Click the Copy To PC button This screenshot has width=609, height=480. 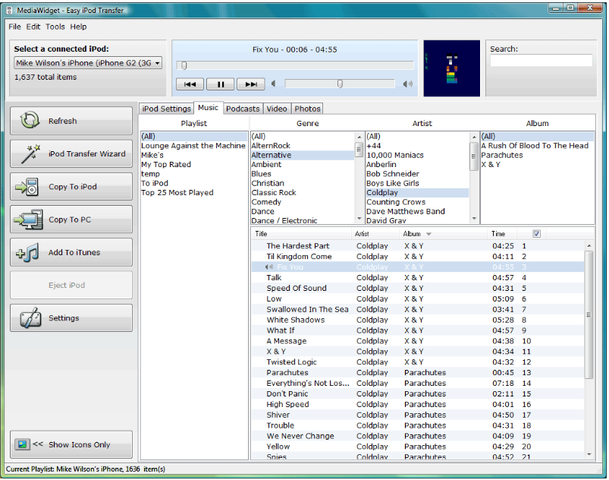pyautogui.click(x=71, y=219)
